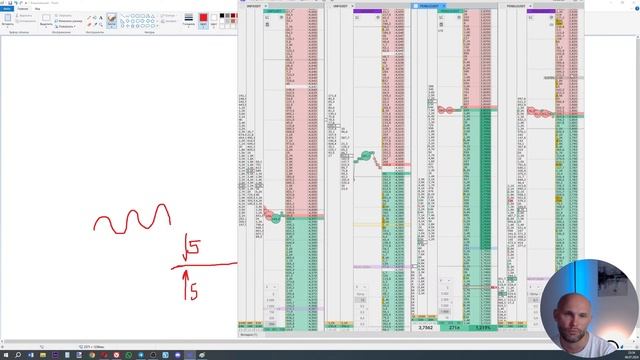Switch to the Home ribbon tab in Paint
The width and height of the screenshot is (640, 360).
tap(22, 9)
